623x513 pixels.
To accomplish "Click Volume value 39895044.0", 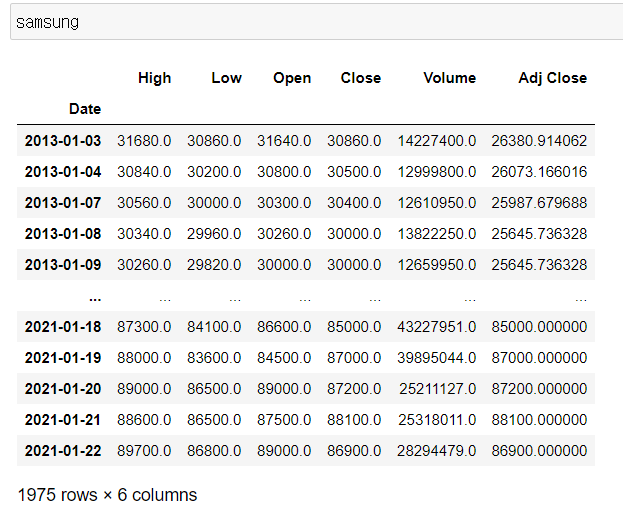I will click(x=437, y=358).
